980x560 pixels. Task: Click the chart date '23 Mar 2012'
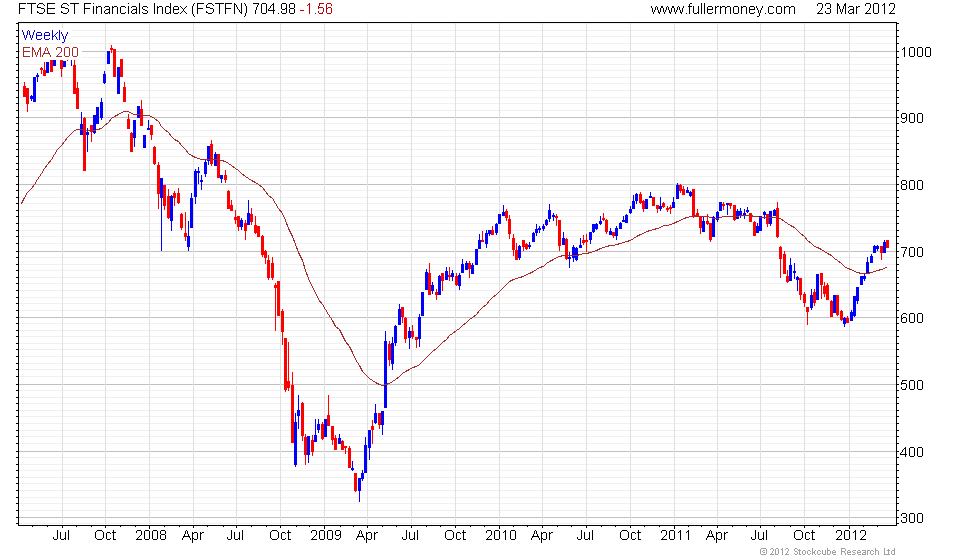[856, 9]
